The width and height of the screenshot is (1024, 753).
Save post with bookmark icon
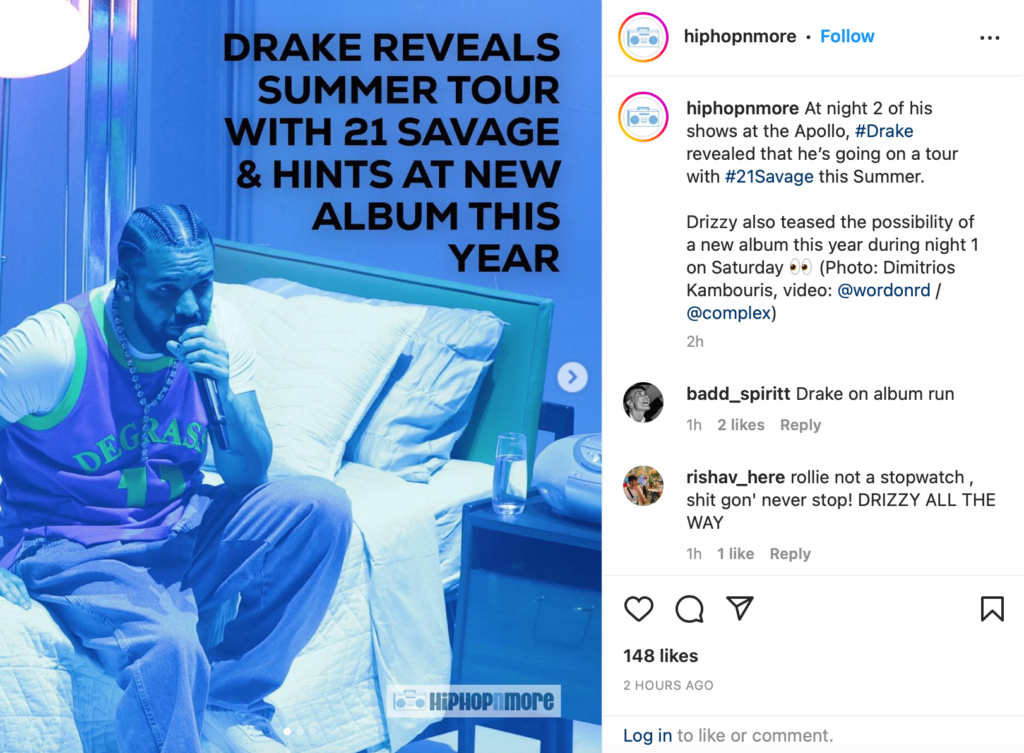click(x=991, y=609)
